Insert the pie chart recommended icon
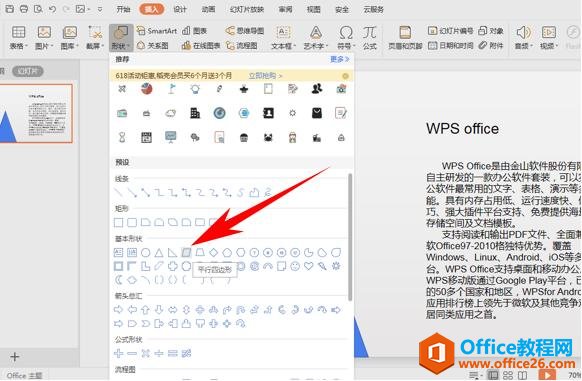 pos(147,89)
